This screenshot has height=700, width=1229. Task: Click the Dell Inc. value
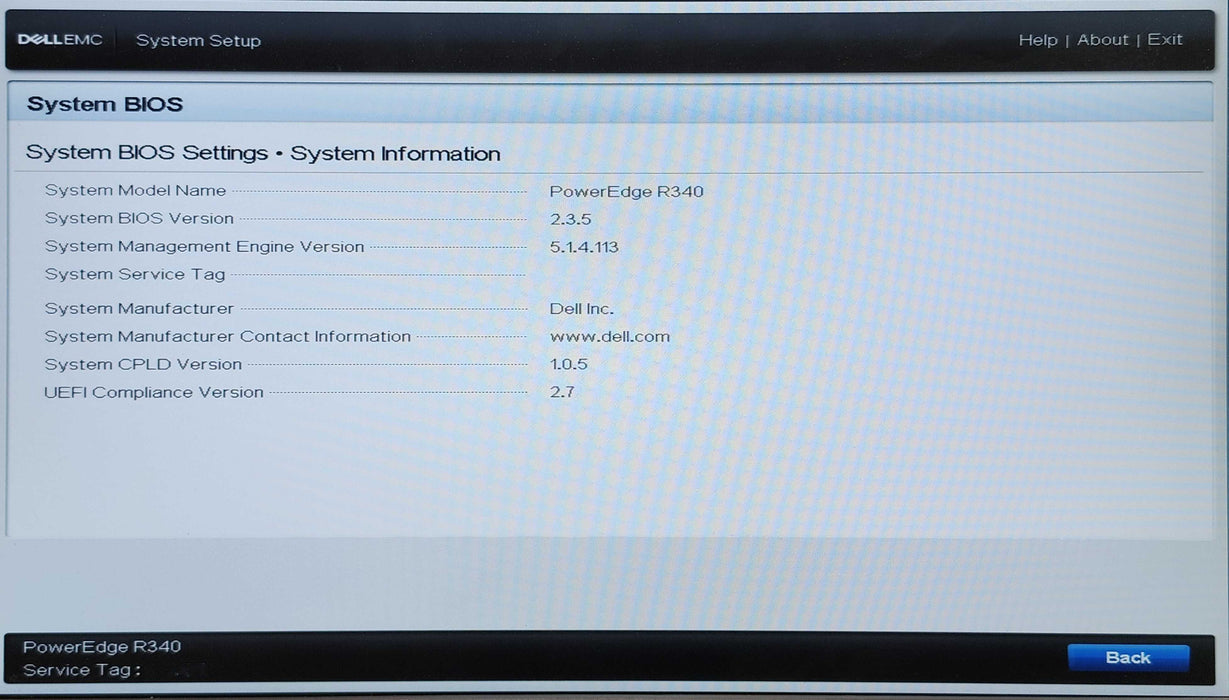click(582, 309)
